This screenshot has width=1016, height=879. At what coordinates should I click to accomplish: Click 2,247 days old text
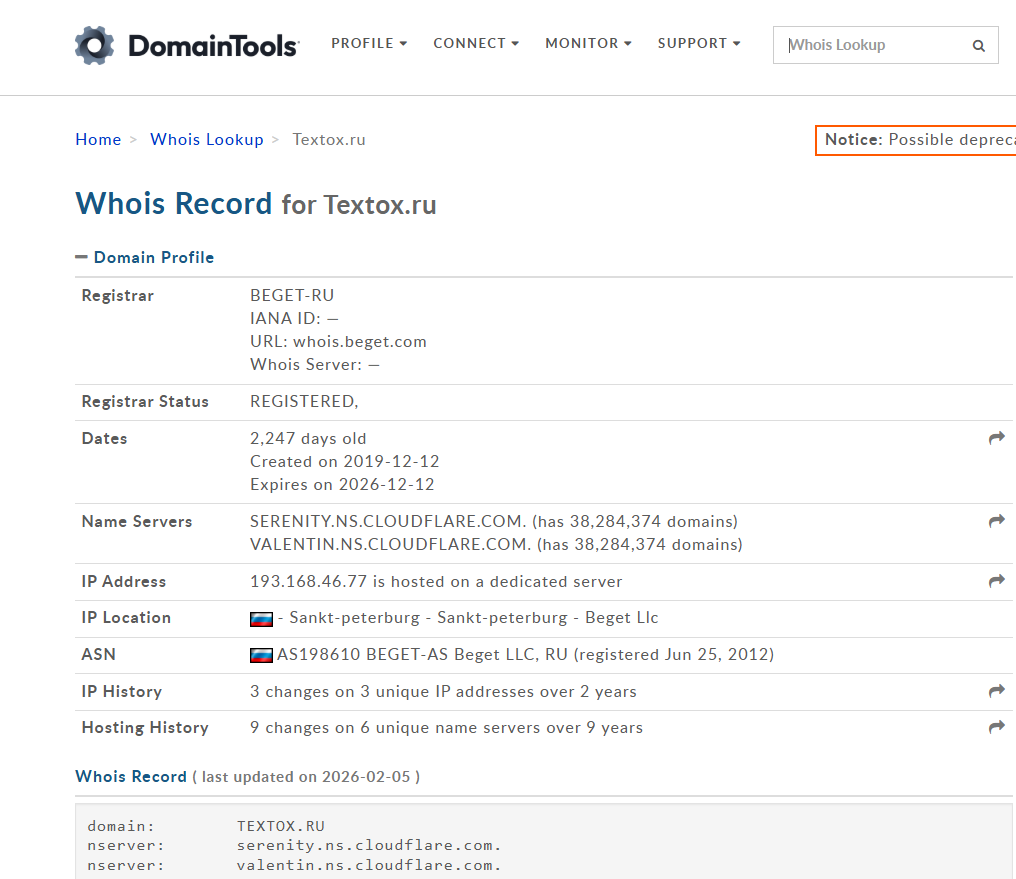308,439
